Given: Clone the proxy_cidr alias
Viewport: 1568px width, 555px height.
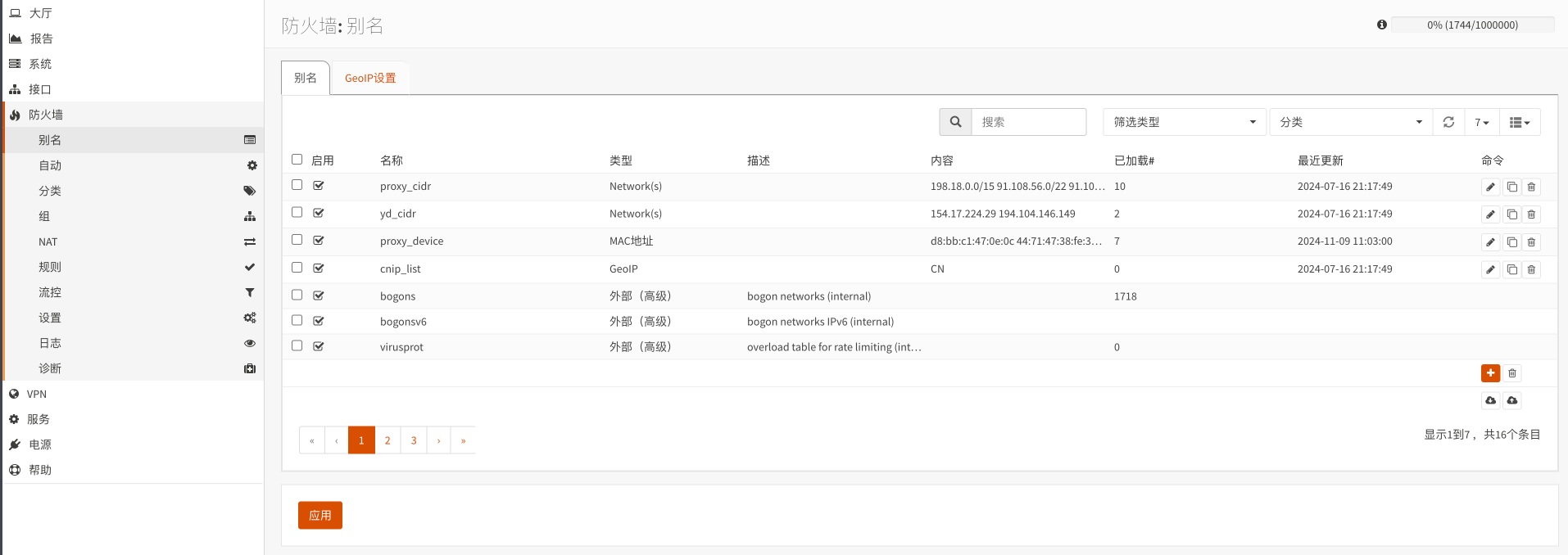Looking at the screenshot, I should [x=1511, y=187].
